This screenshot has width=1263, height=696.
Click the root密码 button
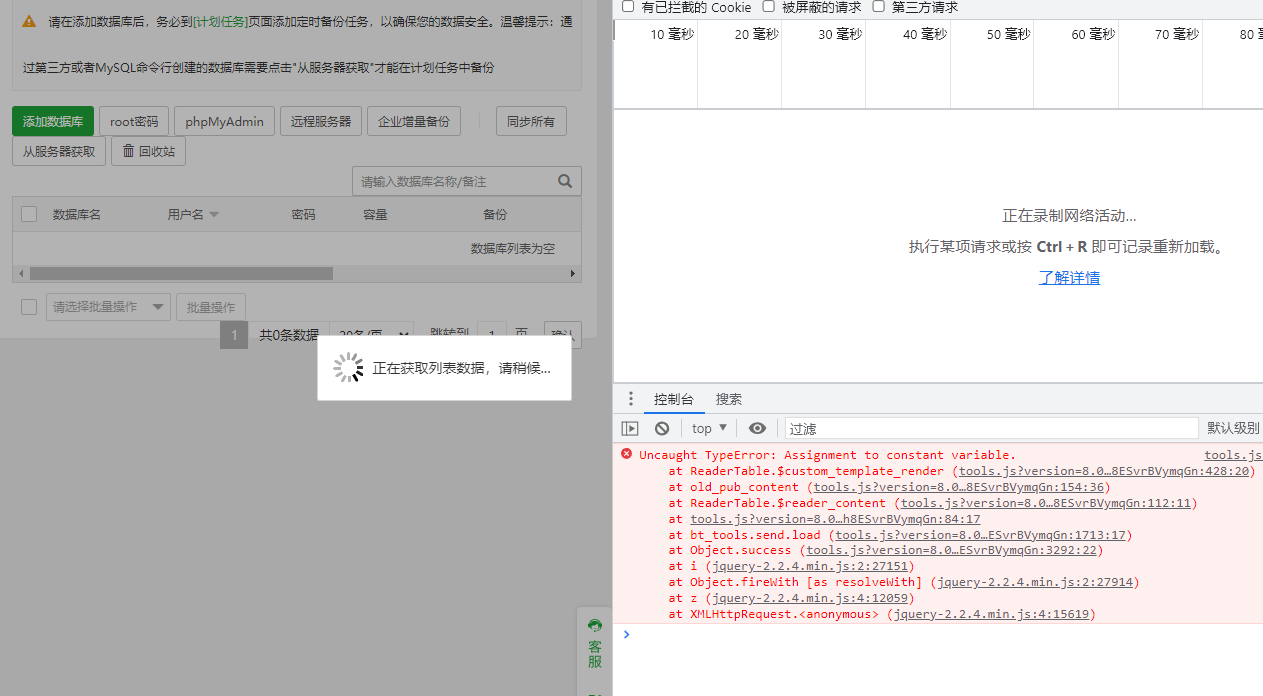[x=134, y=121]
